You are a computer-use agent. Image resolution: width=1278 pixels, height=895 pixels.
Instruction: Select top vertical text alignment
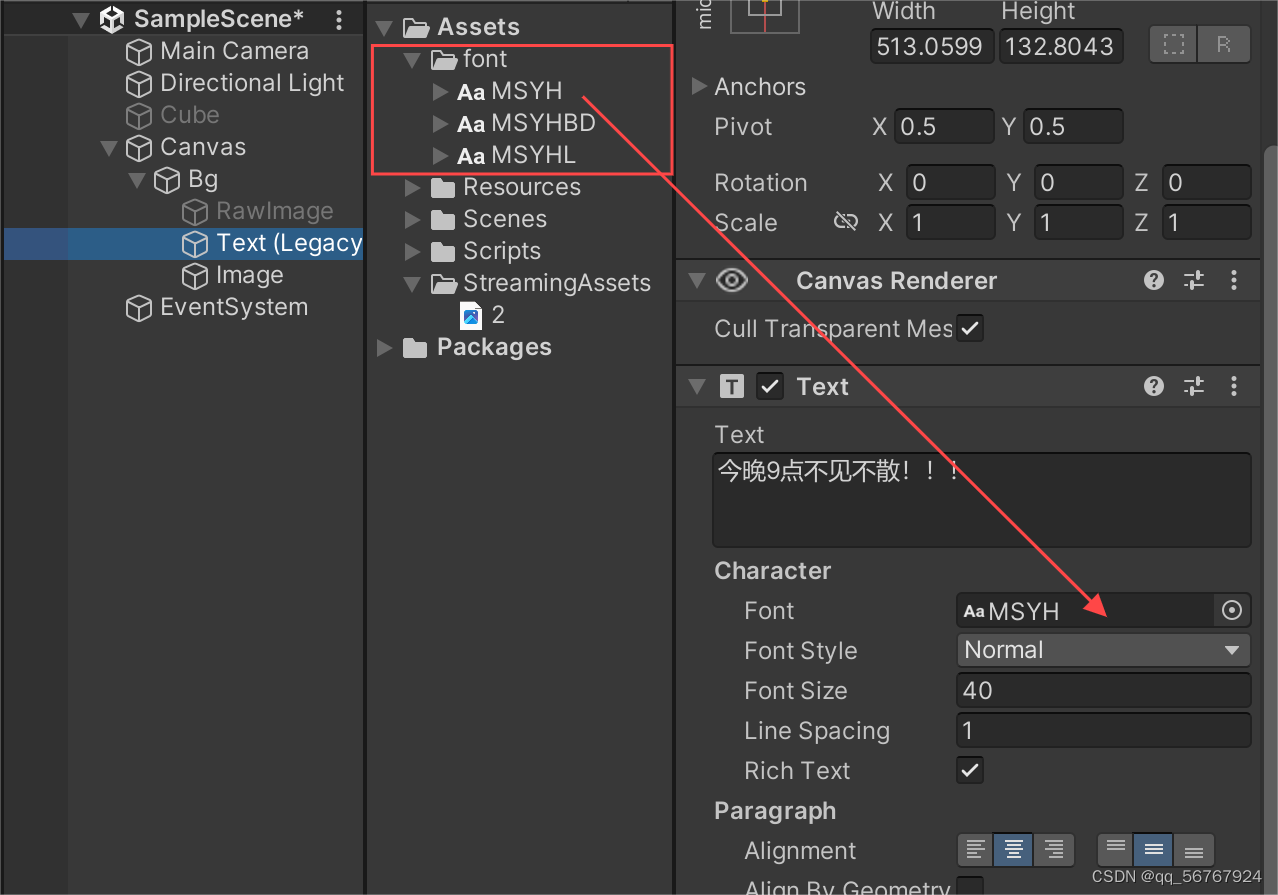1113,849
